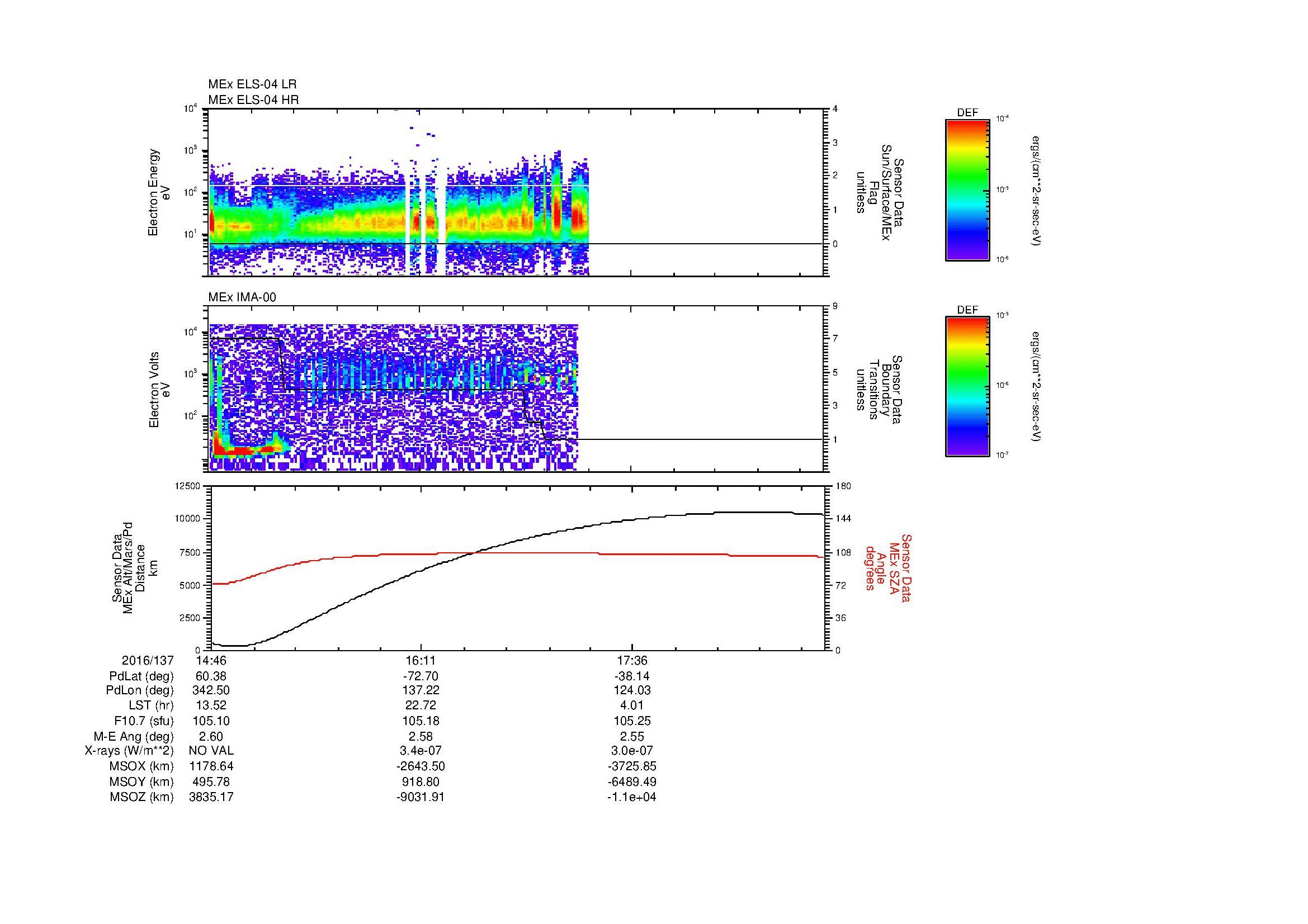Click the '10000' altitude axis tick label
The height and width of the screenshot is (924, 1308).
point(188,519)
